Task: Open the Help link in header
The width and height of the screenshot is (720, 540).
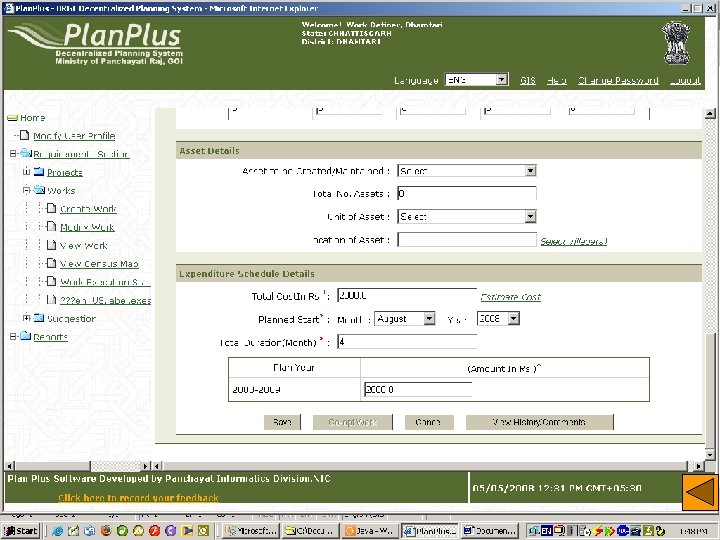Action: (x=556, y=80)
